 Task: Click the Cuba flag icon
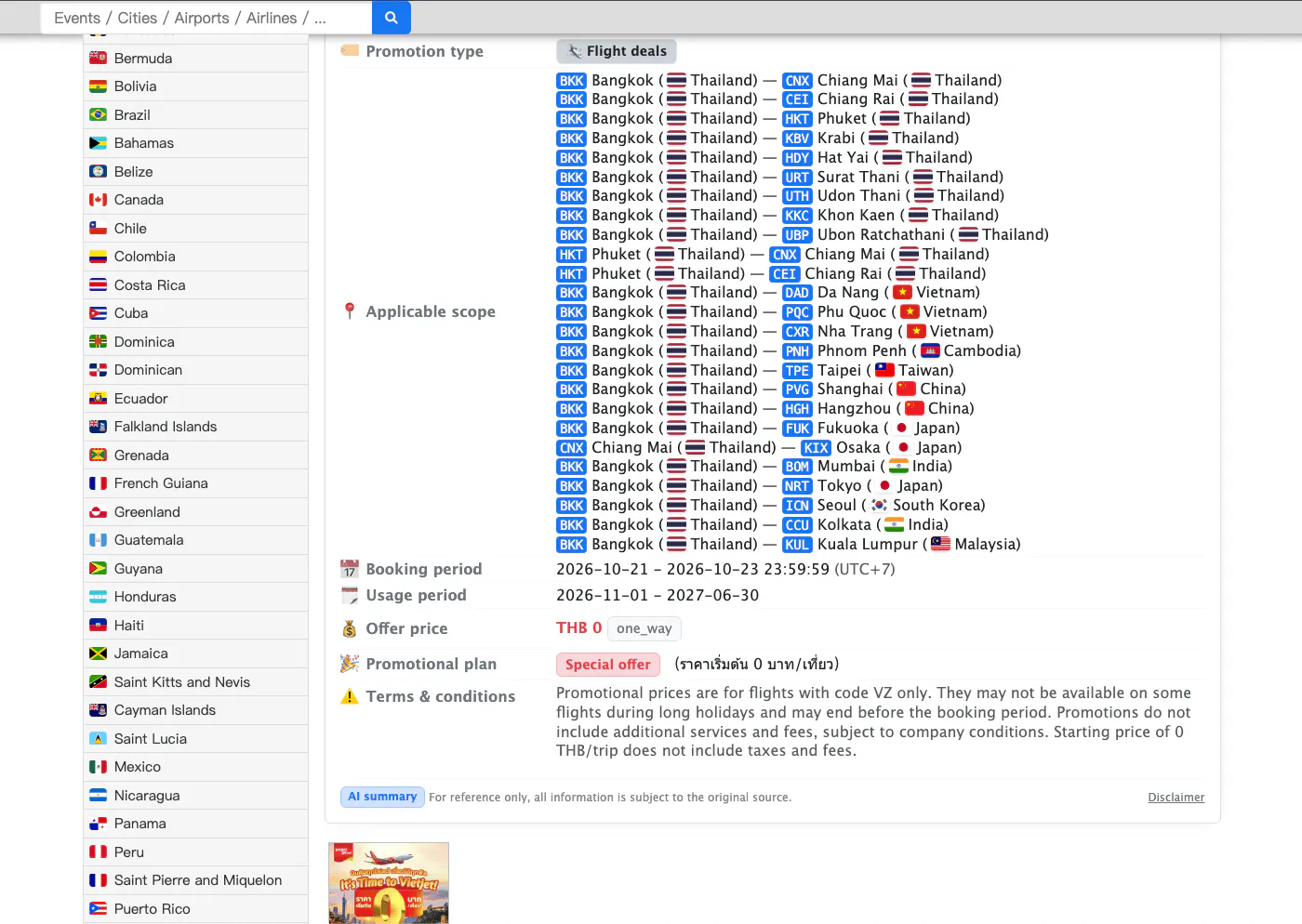pos(98,313)
